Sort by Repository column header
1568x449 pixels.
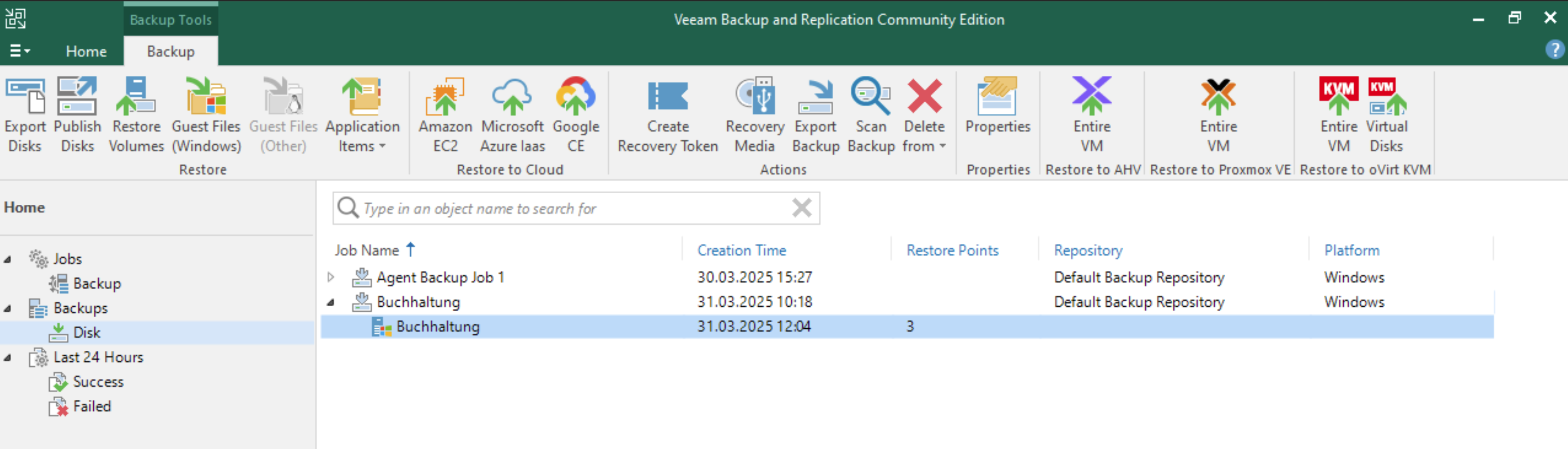click(x=1088, y=250)
